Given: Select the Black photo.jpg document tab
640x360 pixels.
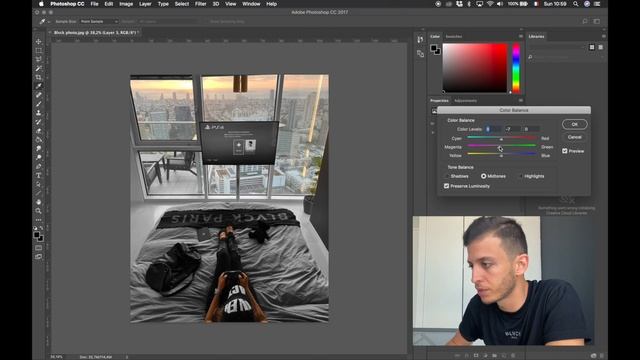Looking at the screenshot, I should point(94,32).
